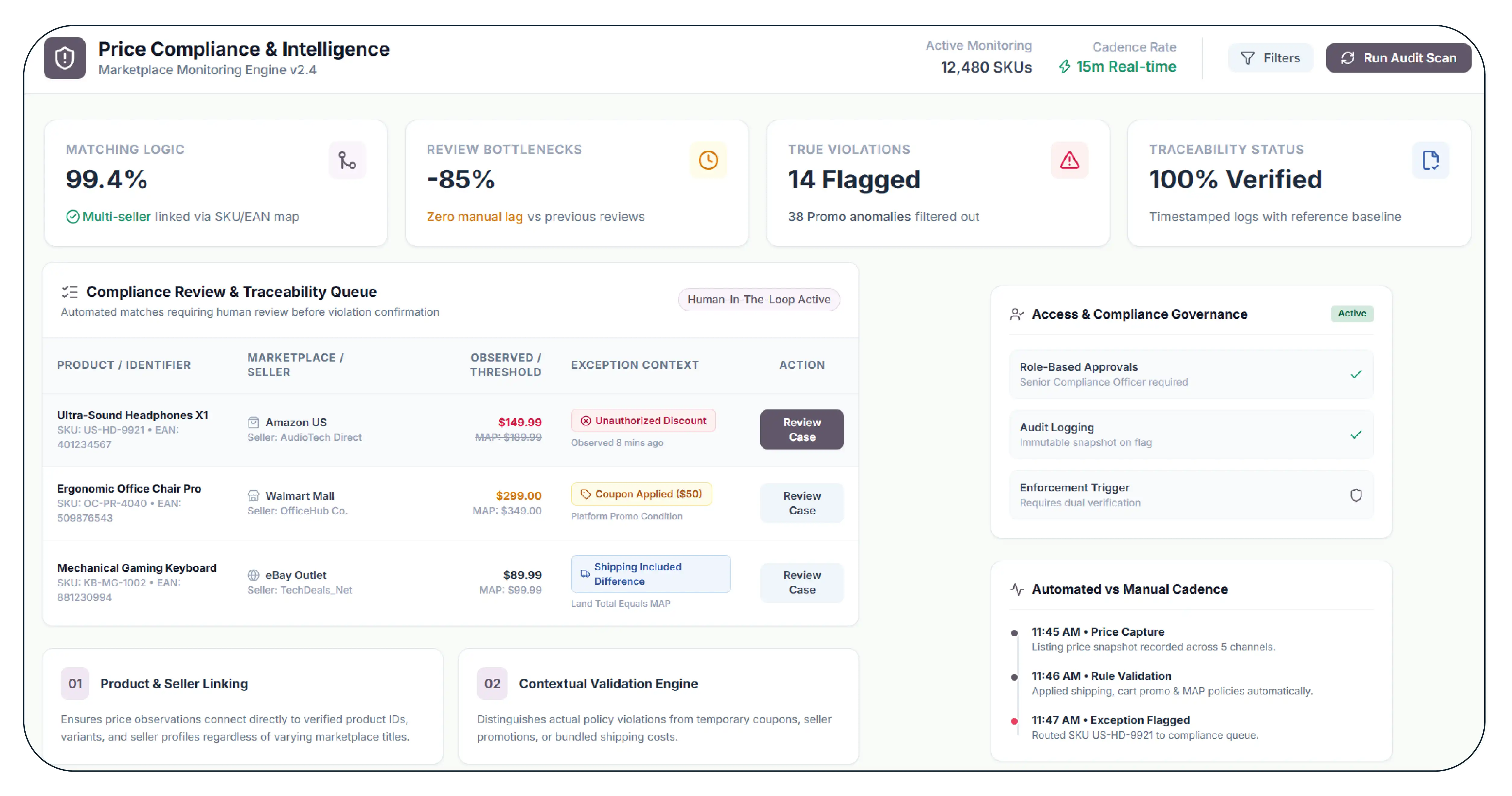Click the Review Bottlenecks clock icon
Image resolution: width=1512 pixels, height=796 pixels.
click(x=708, y=160)
